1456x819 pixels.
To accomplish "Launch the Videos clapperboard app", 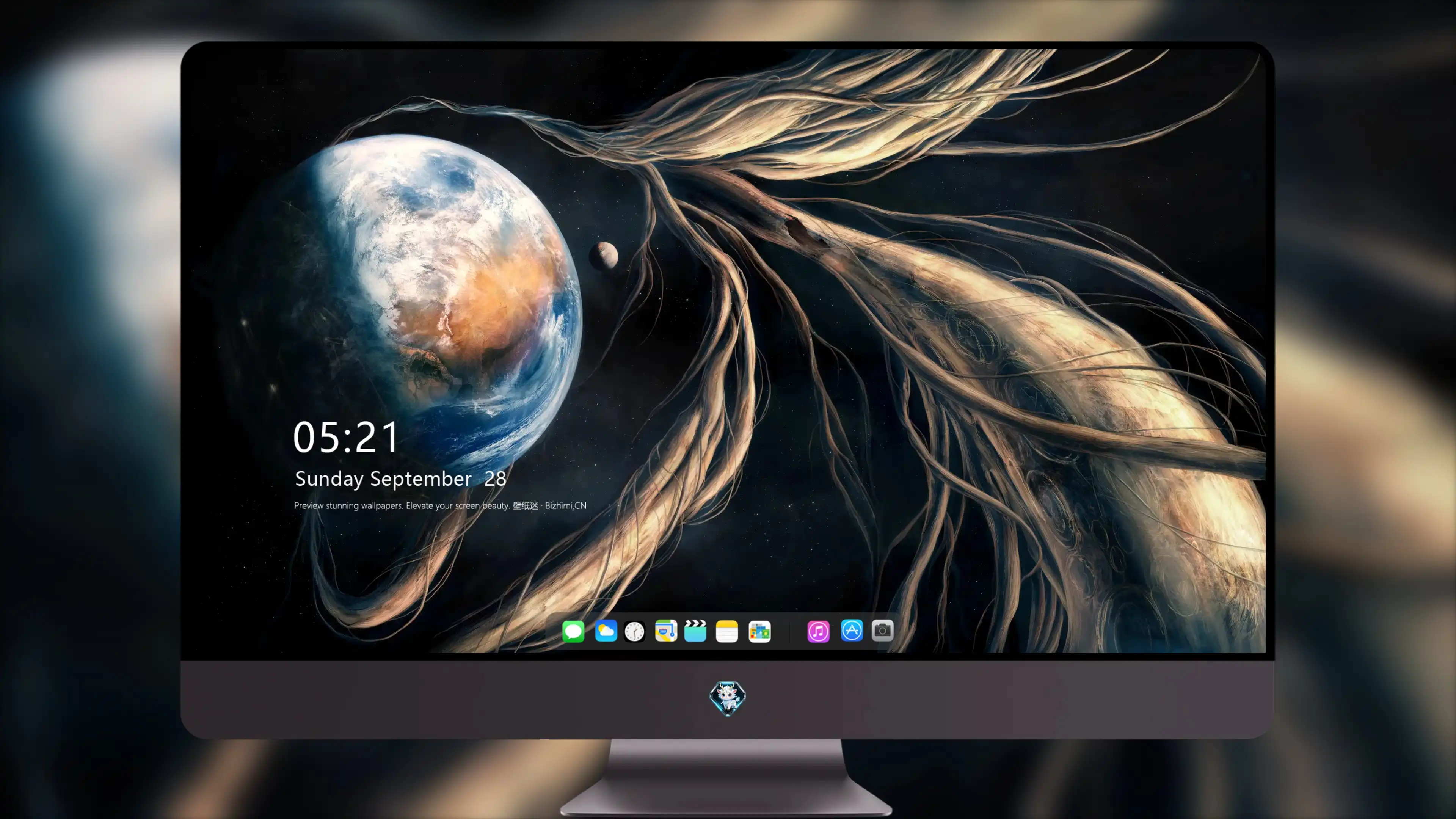I will [x=695, y=631].
